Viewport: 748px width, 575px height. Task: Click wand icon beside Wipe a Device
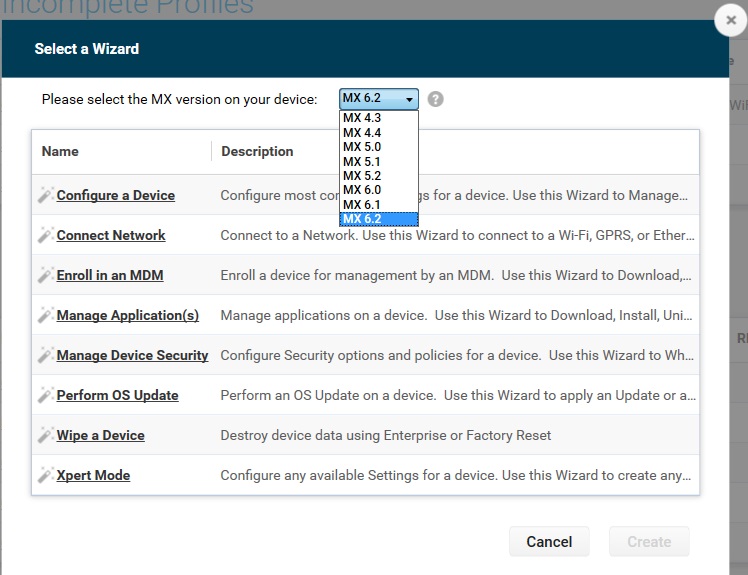pos(45,435)
